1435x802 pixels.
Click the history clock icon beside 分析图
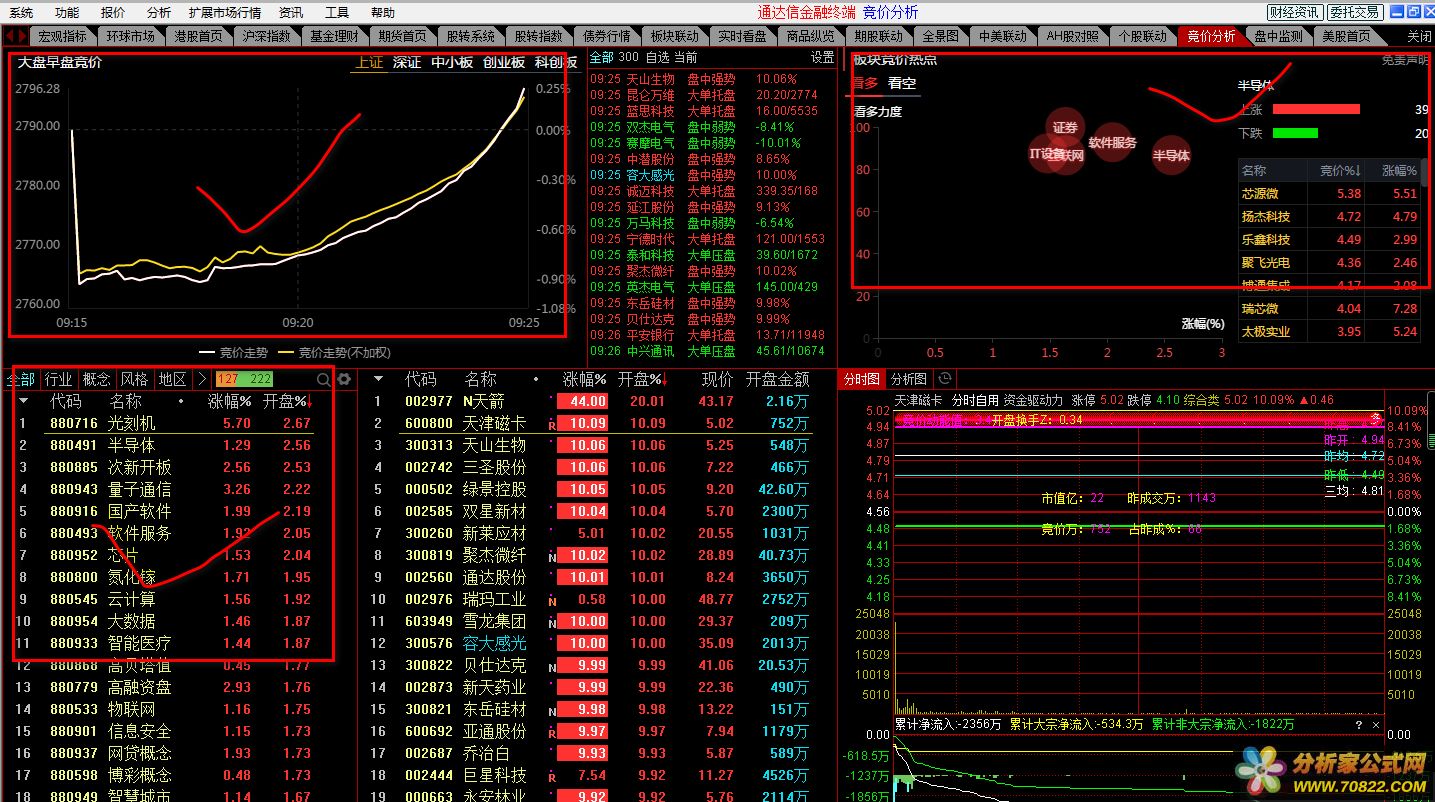(945, 379)
